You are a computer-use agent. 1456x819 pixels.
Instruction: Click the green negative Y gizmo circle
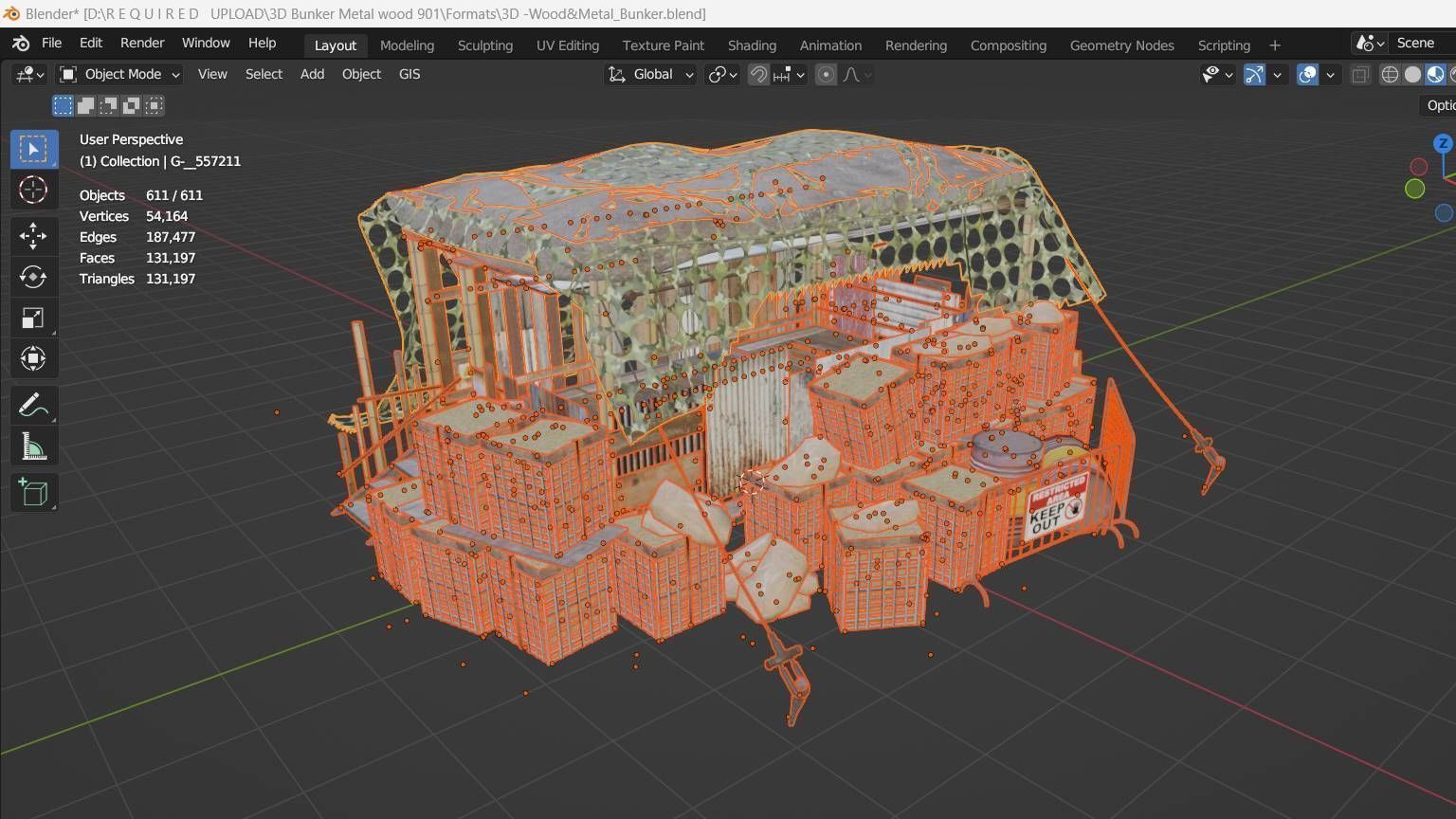pos(1414,189)
